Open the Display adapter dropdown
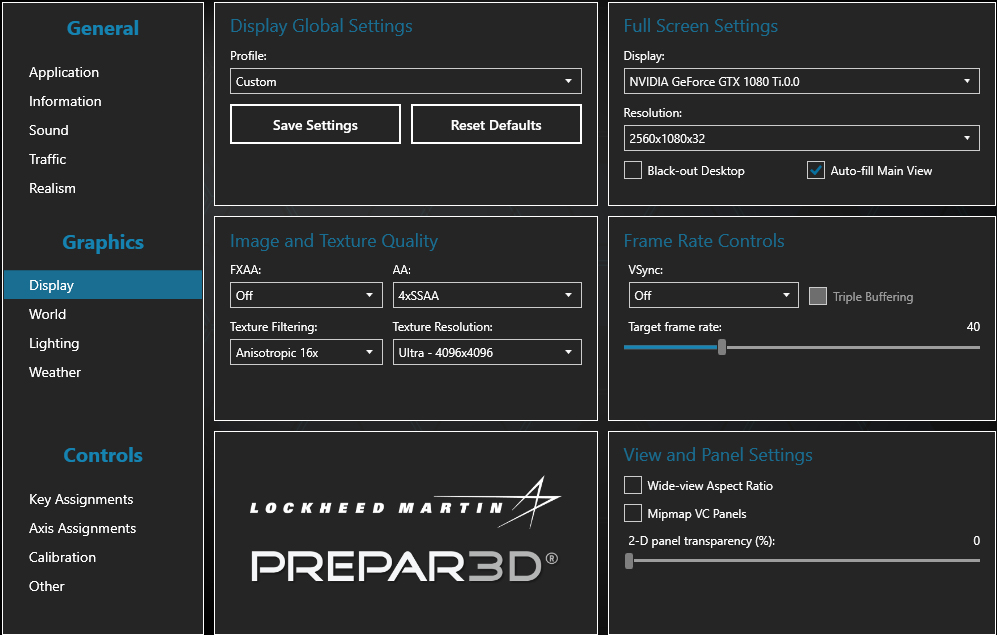This screenshot has width=997, height=635. pos(801,81)
